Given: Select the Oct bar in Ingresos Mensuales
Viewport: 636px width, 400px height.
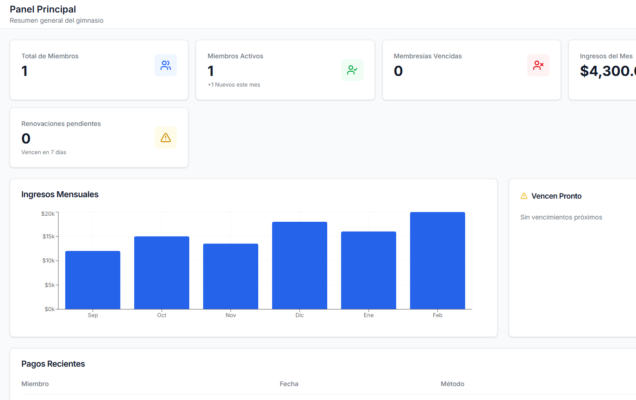Looking at the screenshot, I should click(x=162, y=272).
